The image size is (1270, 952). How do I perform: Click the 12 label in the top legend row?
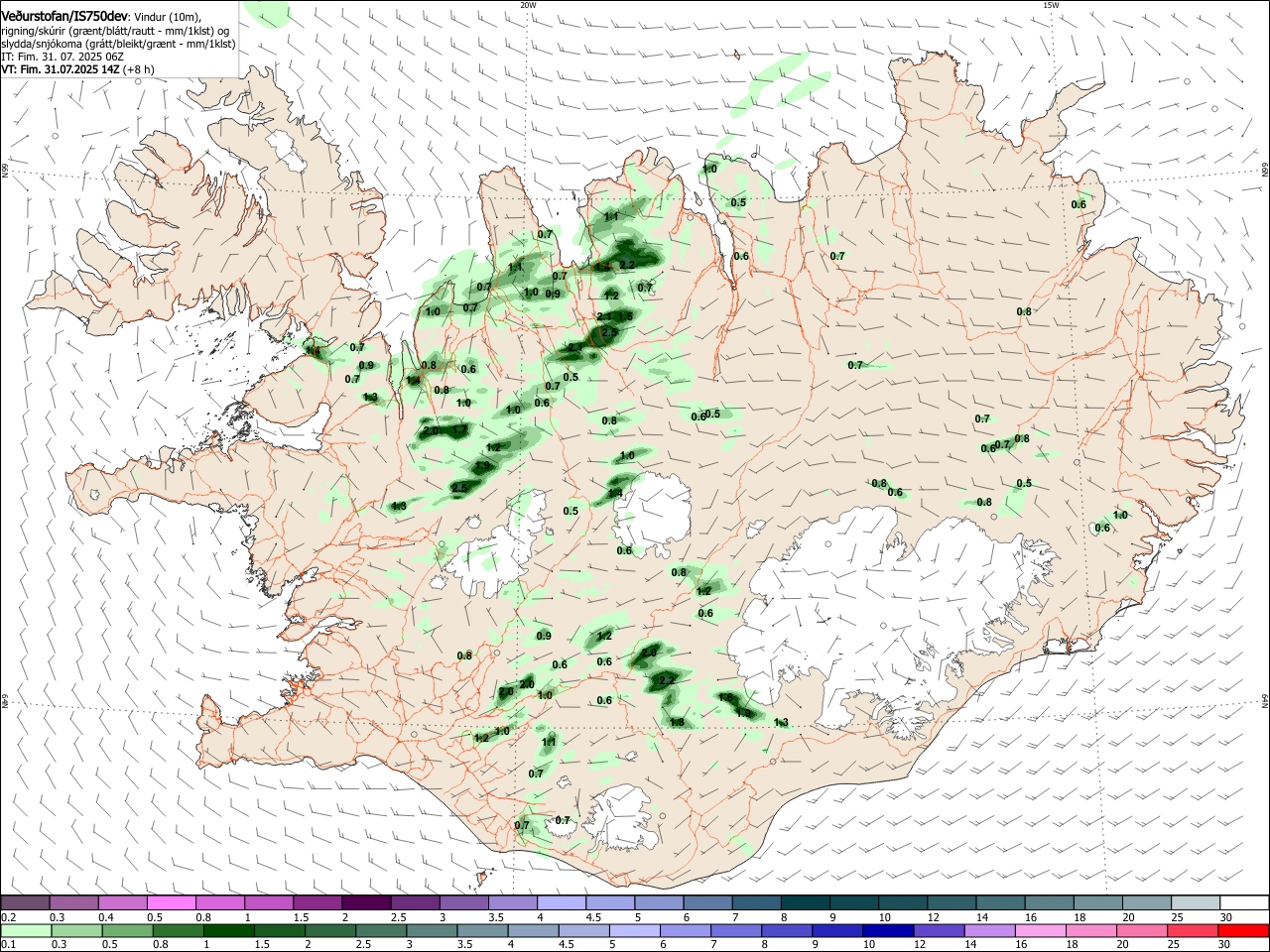936,917
